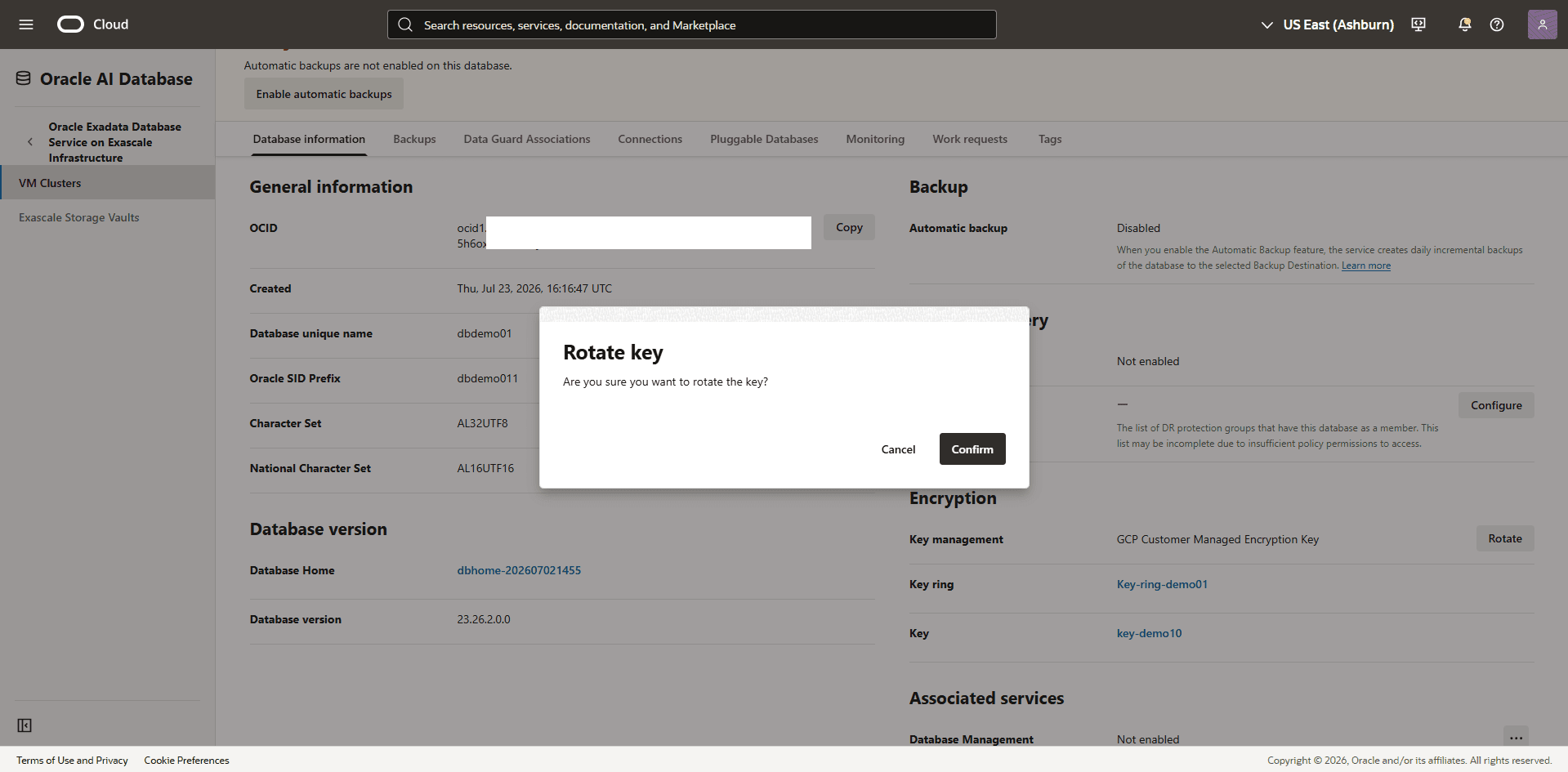This screenshot has height=772, width=1568.
Task: Focus the resource search field
Action: (691, 25)
